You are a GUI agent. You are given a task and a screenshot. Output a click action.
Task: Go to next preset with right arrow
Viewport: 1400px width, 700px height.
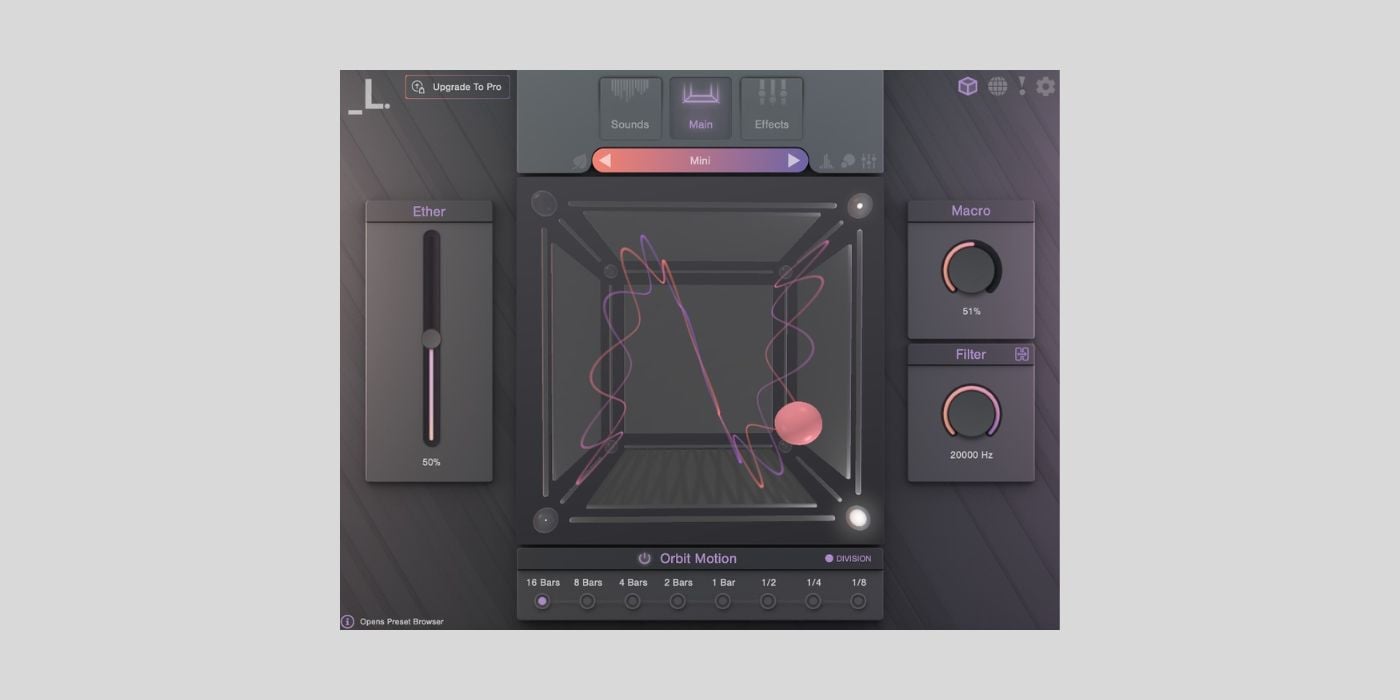coord(794,160)
